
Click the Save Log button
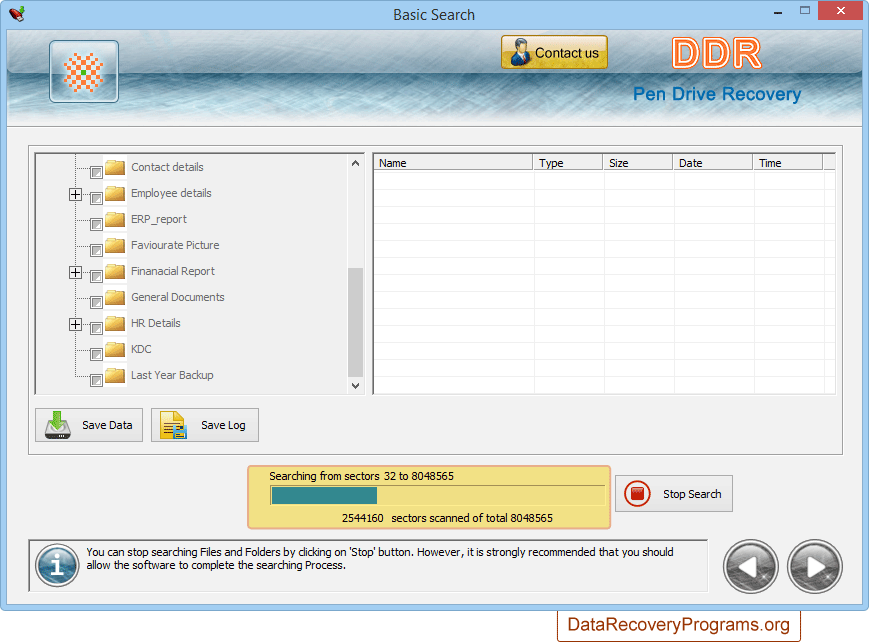[x=205, y=425]
